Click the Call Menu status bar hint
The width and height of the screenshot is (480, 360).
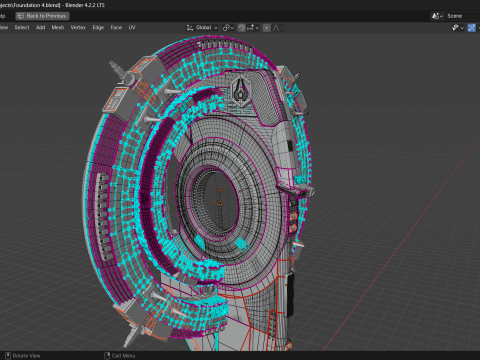point(120,356)
